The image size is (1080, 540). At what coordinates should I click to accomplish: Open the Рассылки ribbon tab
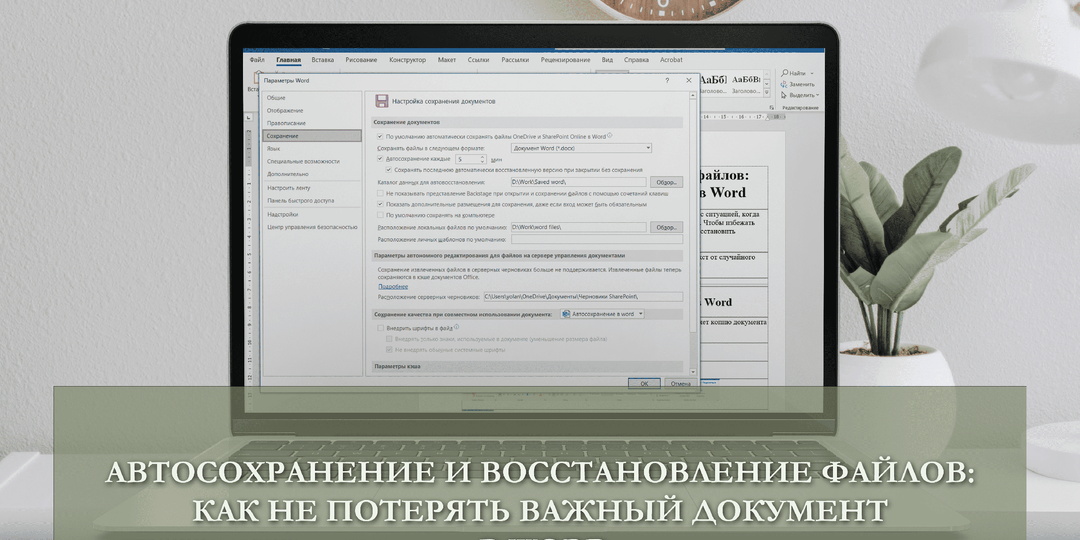pos(515,60)
